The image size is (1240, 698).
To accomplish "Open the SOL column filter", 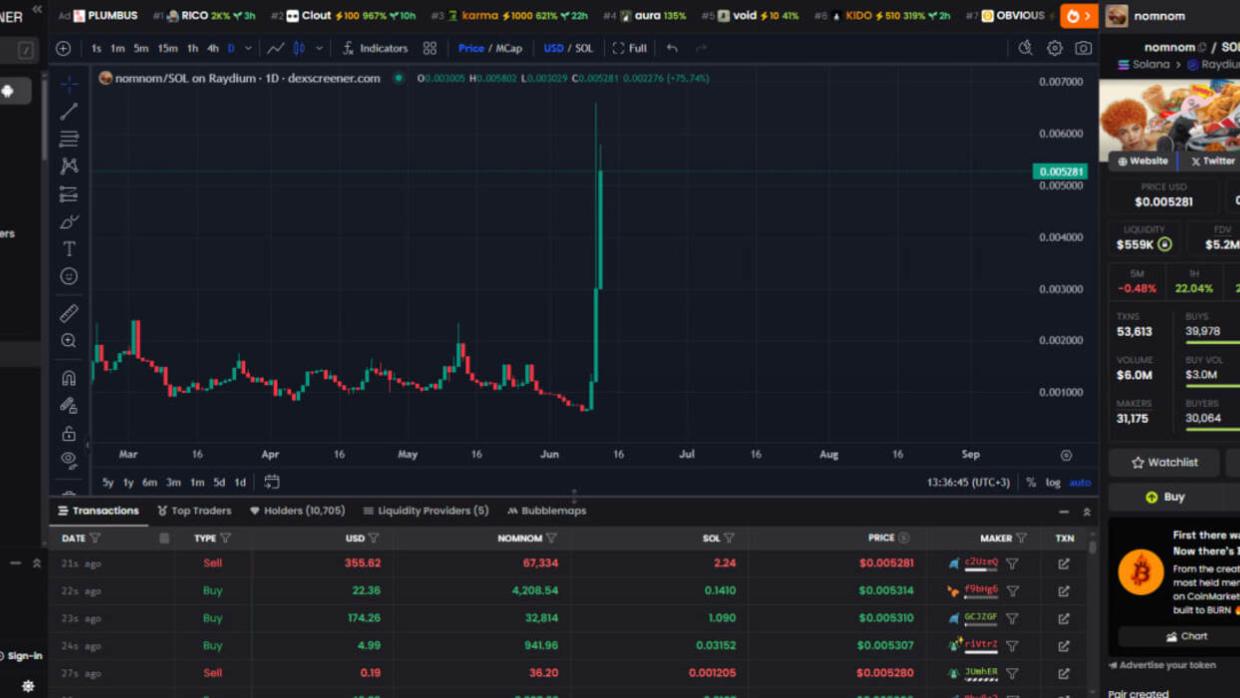I will pyautogui.click(x=729, y=538).
